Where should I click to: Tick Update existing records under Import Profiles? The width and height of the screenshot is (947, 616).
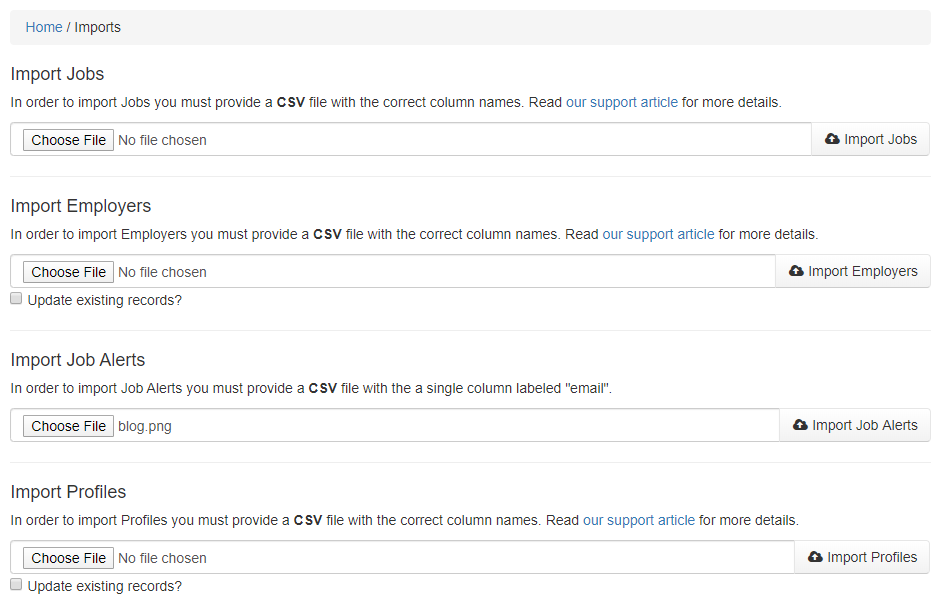(16, 585)
